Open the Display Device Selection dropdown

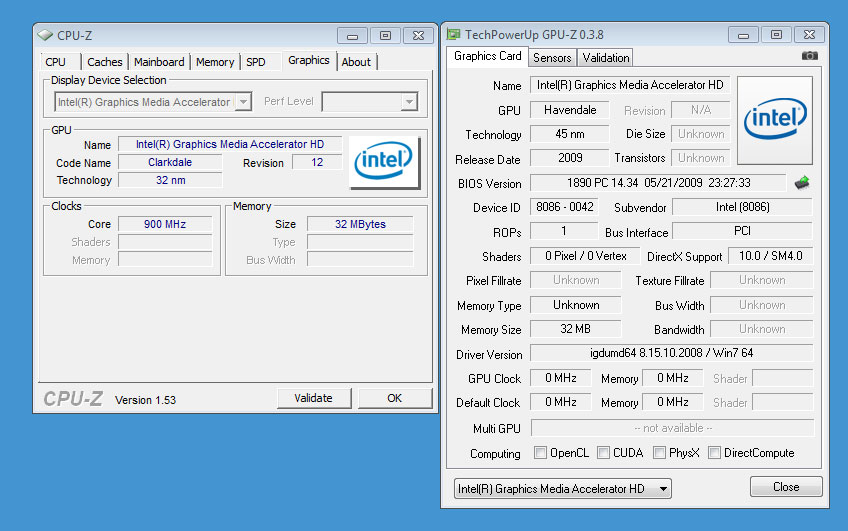coord(244,102)
